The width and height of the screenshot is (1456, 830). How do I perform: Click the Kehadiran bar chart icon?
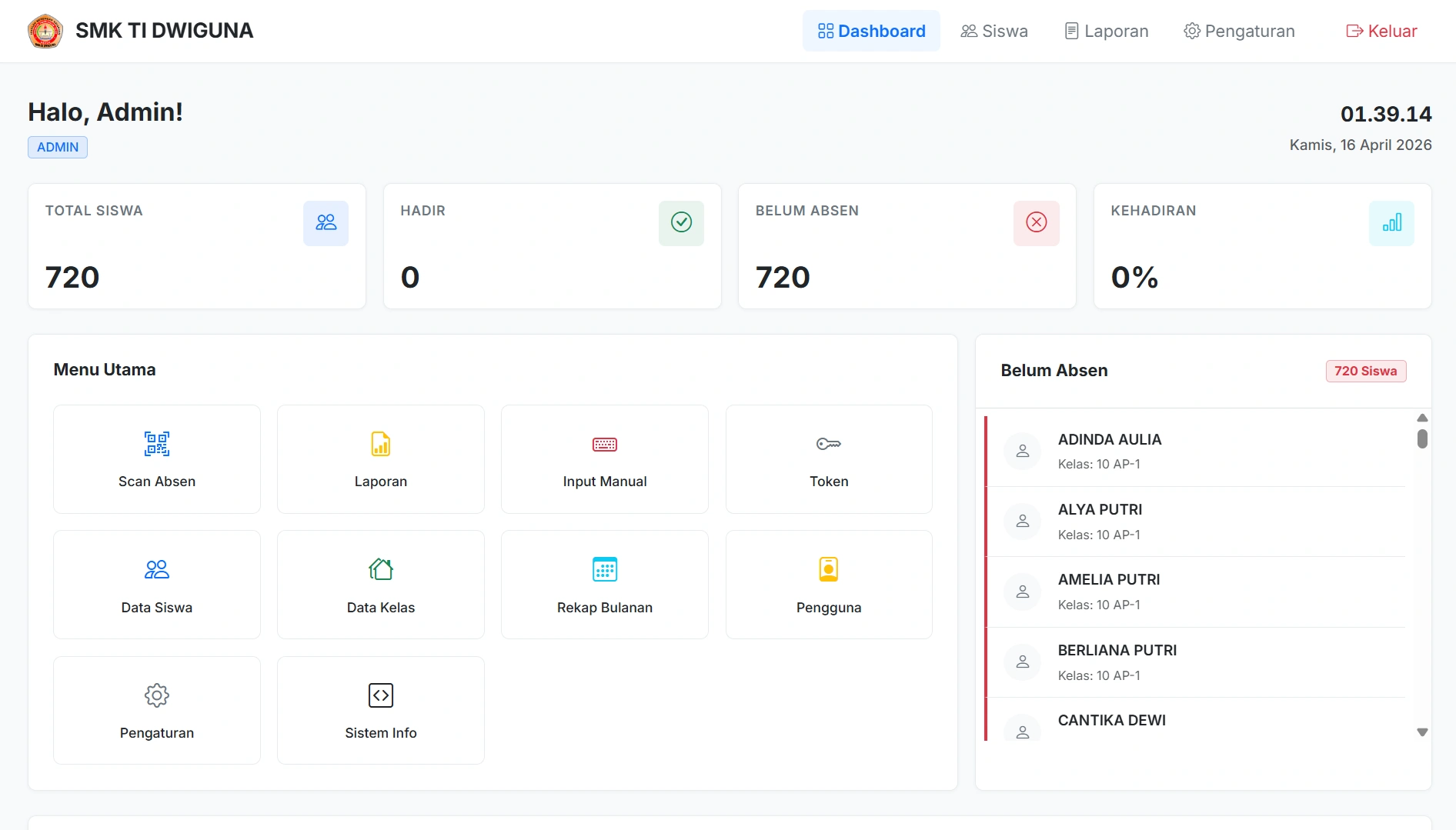[x=1391, y=223]
